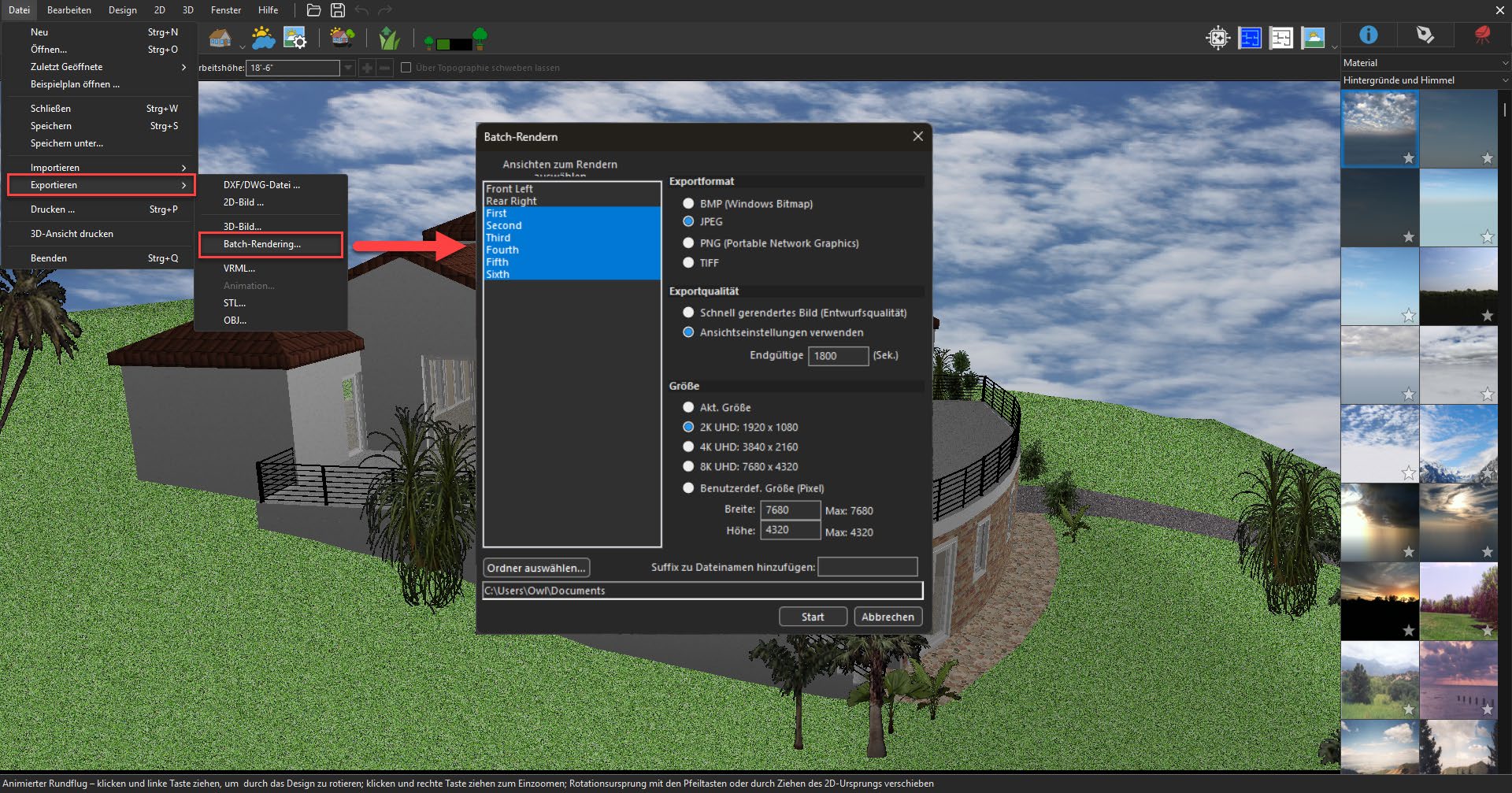Open the Bearbeiten menu

[x=69, y=10]
